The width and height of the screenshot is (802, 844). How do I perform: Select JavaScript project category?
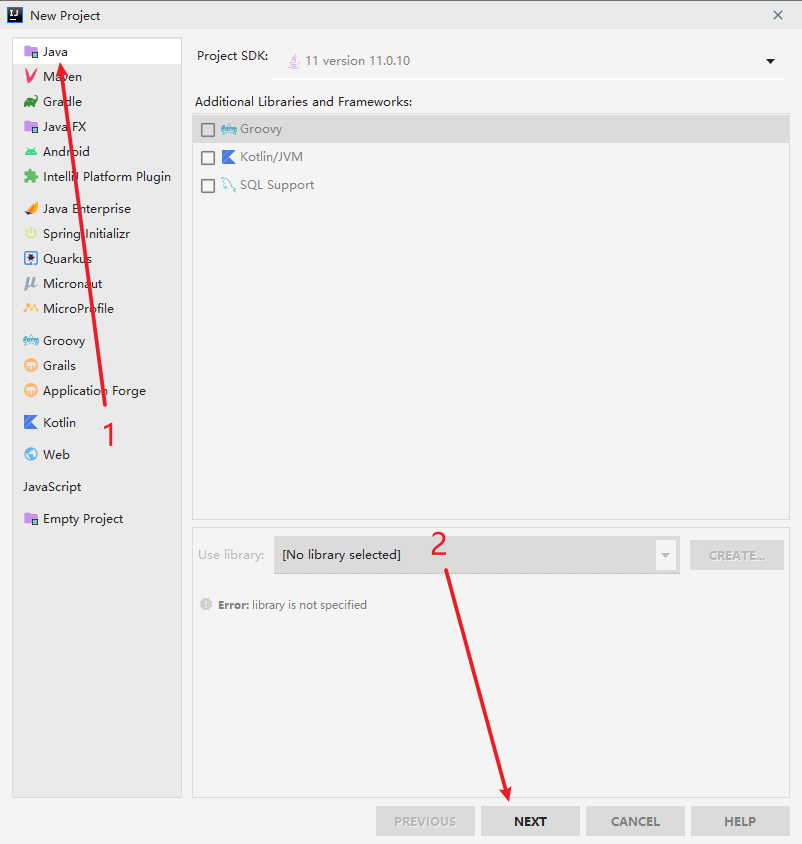tap(97, 487)
